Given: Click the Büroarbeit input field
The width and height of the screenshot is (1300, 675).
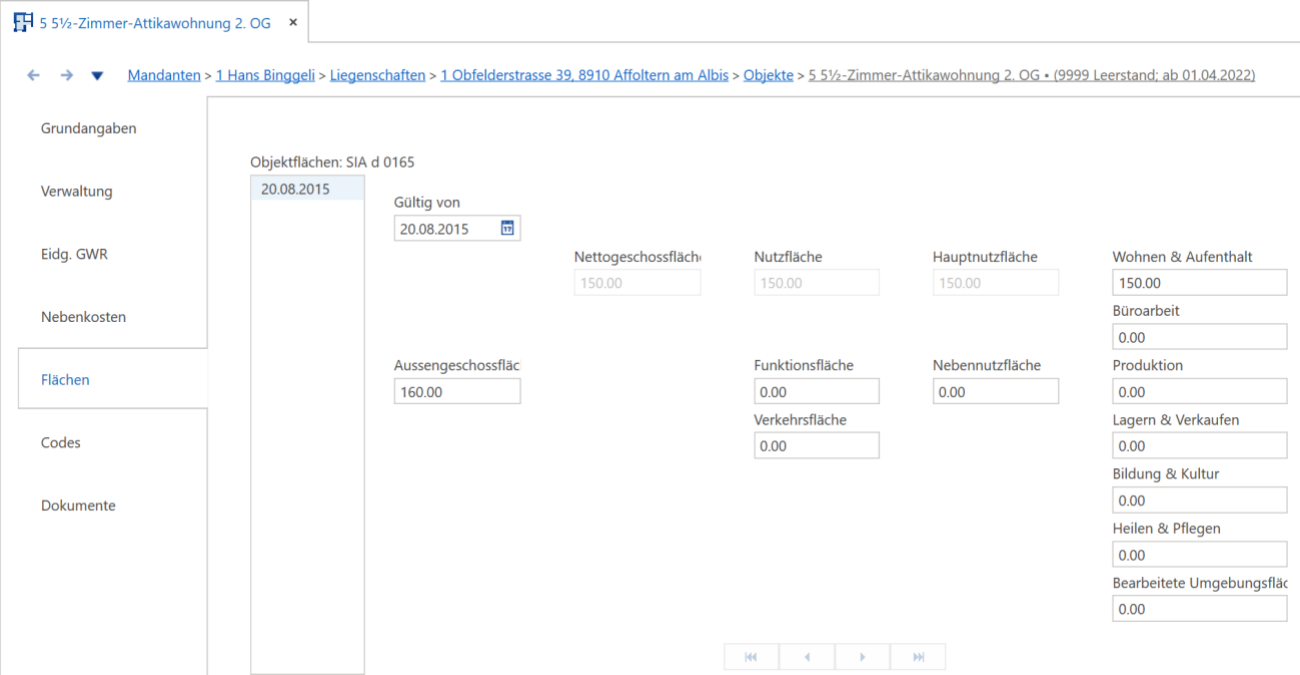Looking at the screenshot, I should 1200,338.
